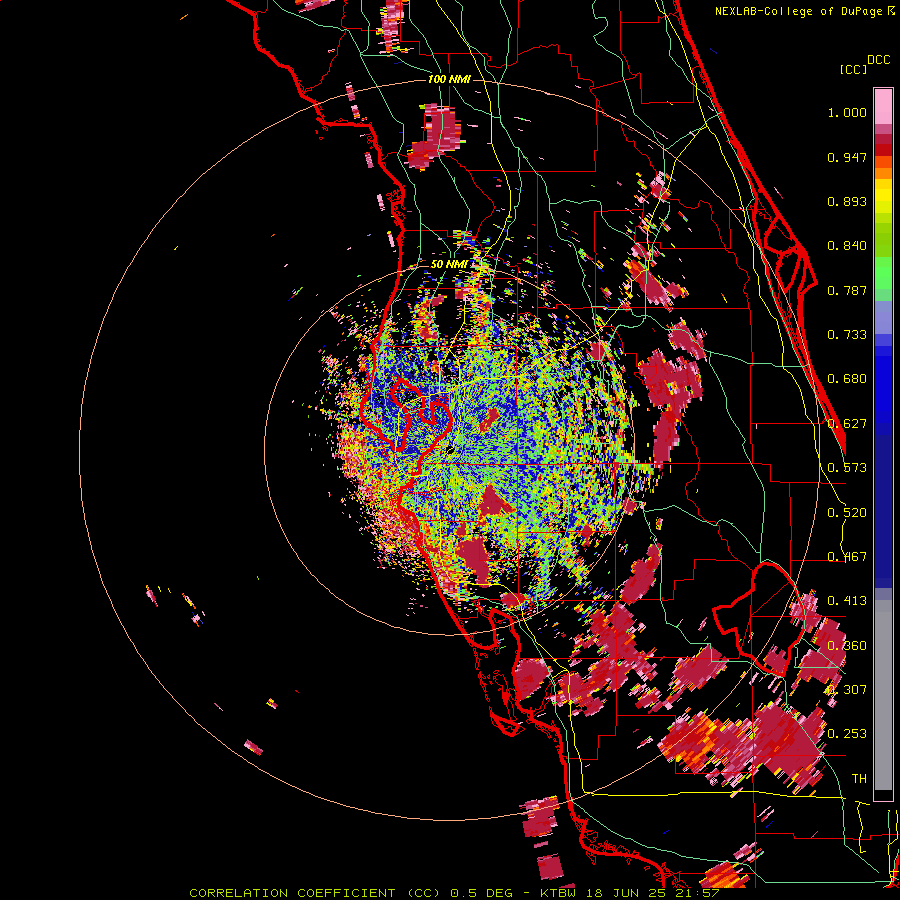The width and height of the screenshot is (900, 900).
Task: Pick the light pink color scale segment
Action: tap(883, 107)
